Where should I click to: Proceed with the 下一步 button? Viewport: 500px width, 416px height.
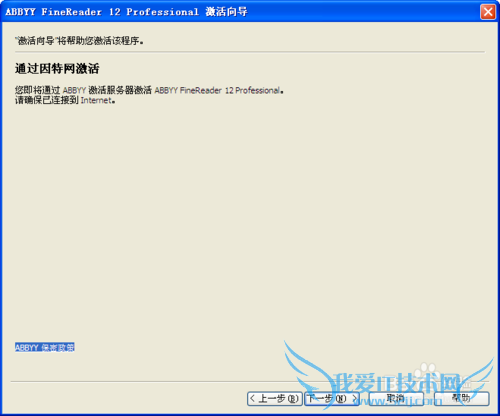332,399
